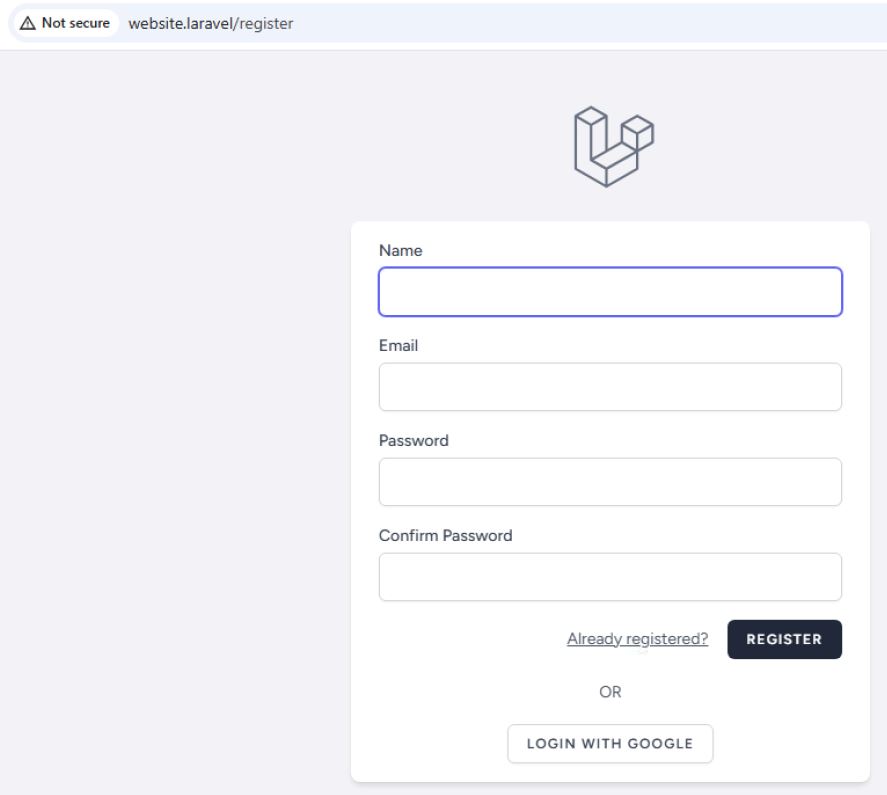This screenshot has width=887, height=795.
Task: Open the Not secure site info chip
Action: click(63, 24)
